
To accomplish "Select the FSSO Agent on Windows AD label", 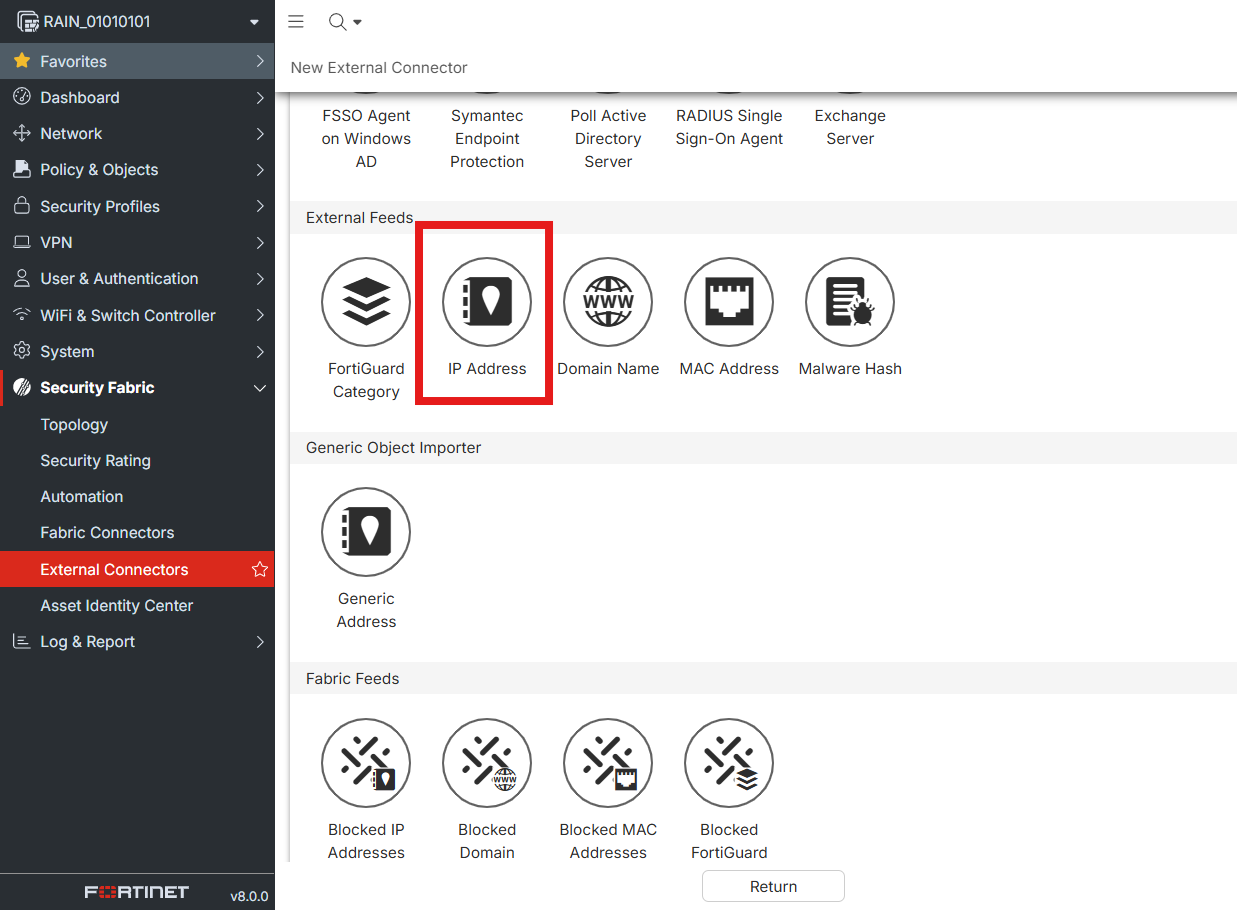I will [x=366, y=139].
